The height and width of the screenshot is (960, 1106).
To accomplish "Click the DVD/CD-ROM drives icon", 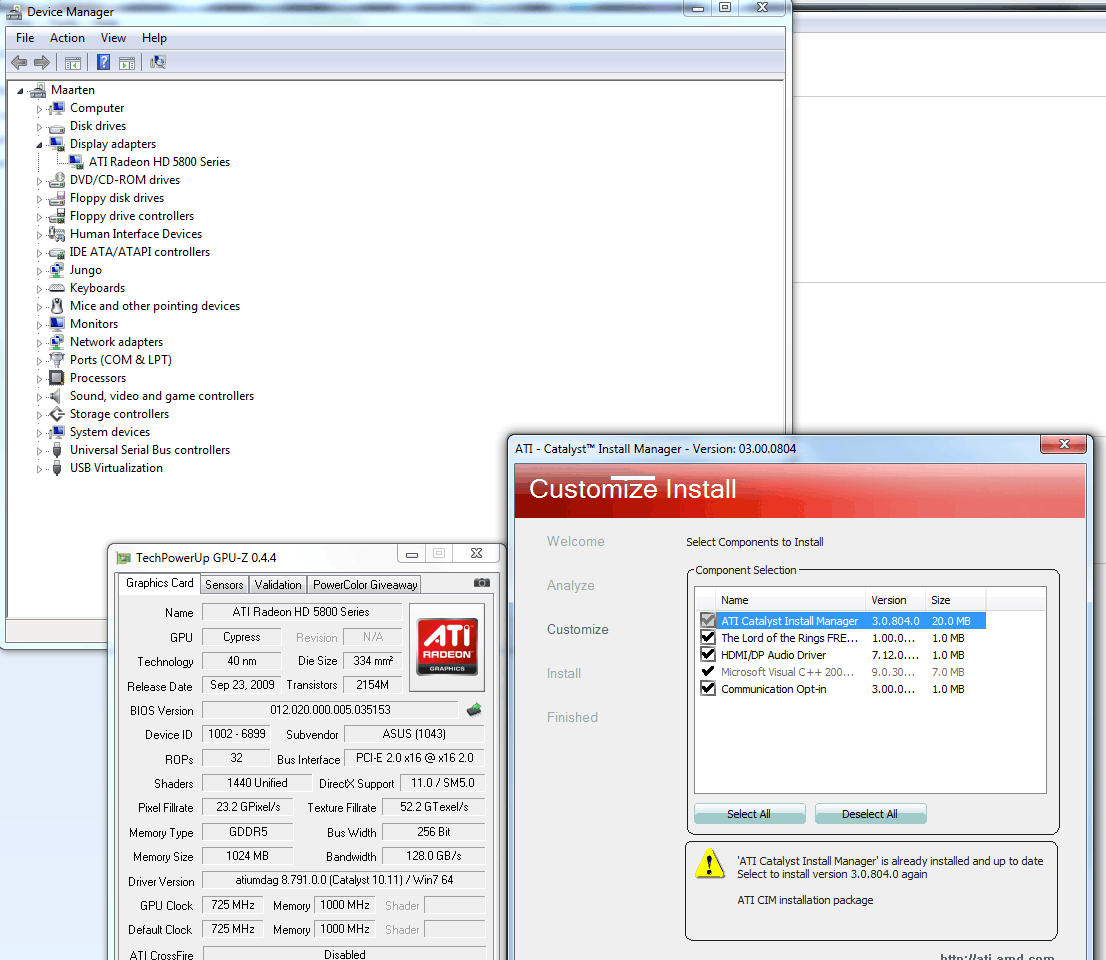I will (56, 180).
